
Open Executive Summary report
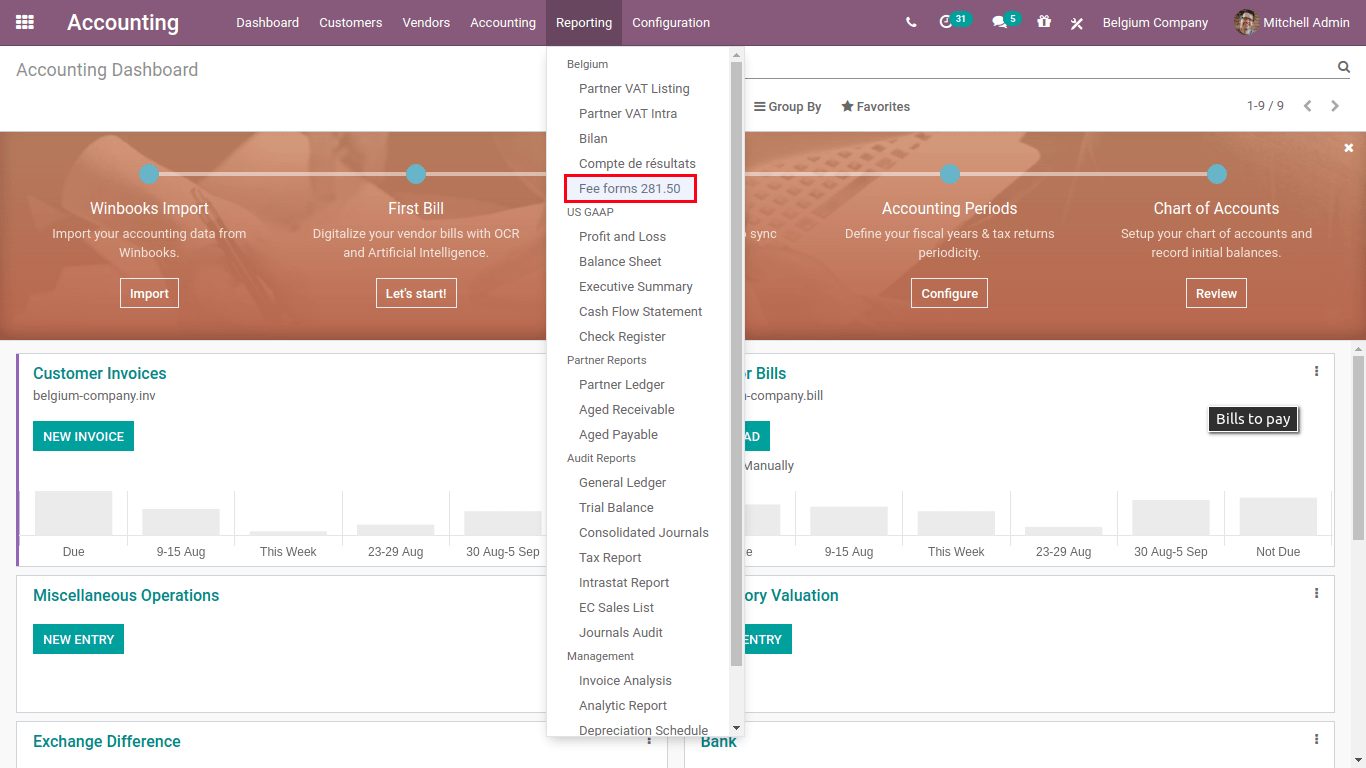pos(638,287)
